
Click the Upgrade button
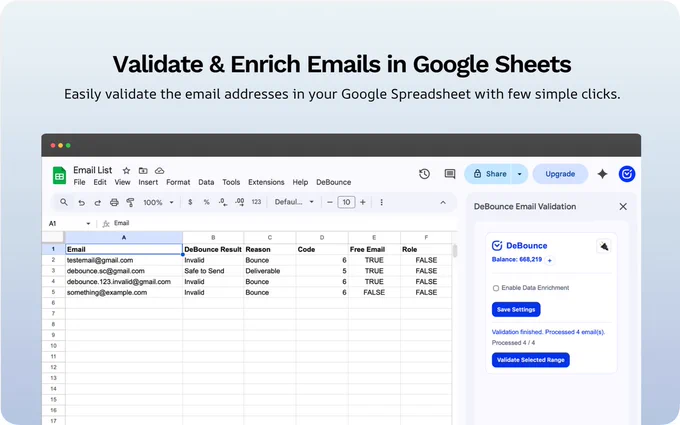560,174
